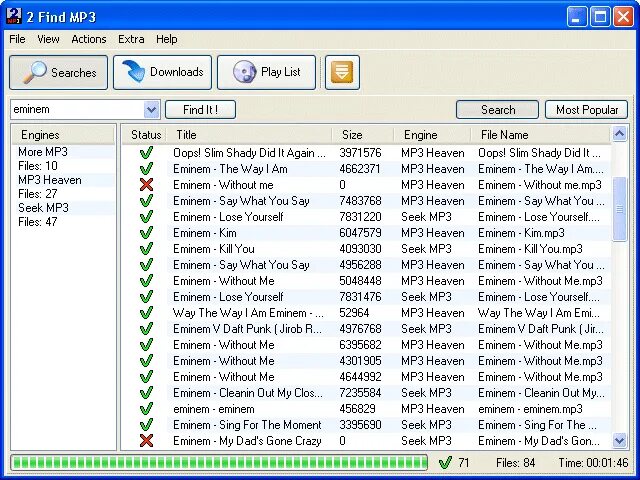Sort results by Status column header

[146, 135]
